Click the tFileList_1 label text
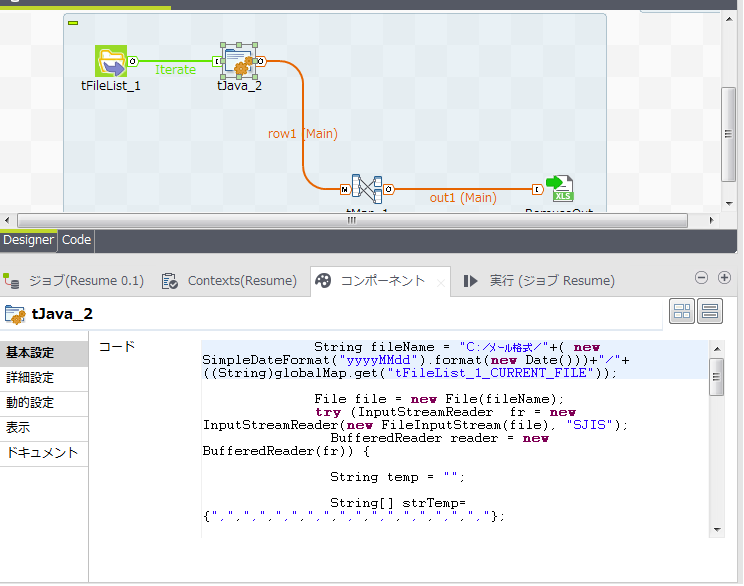This screenshot has height=586, width=744. pyautogui.click(x=111, y=86)
